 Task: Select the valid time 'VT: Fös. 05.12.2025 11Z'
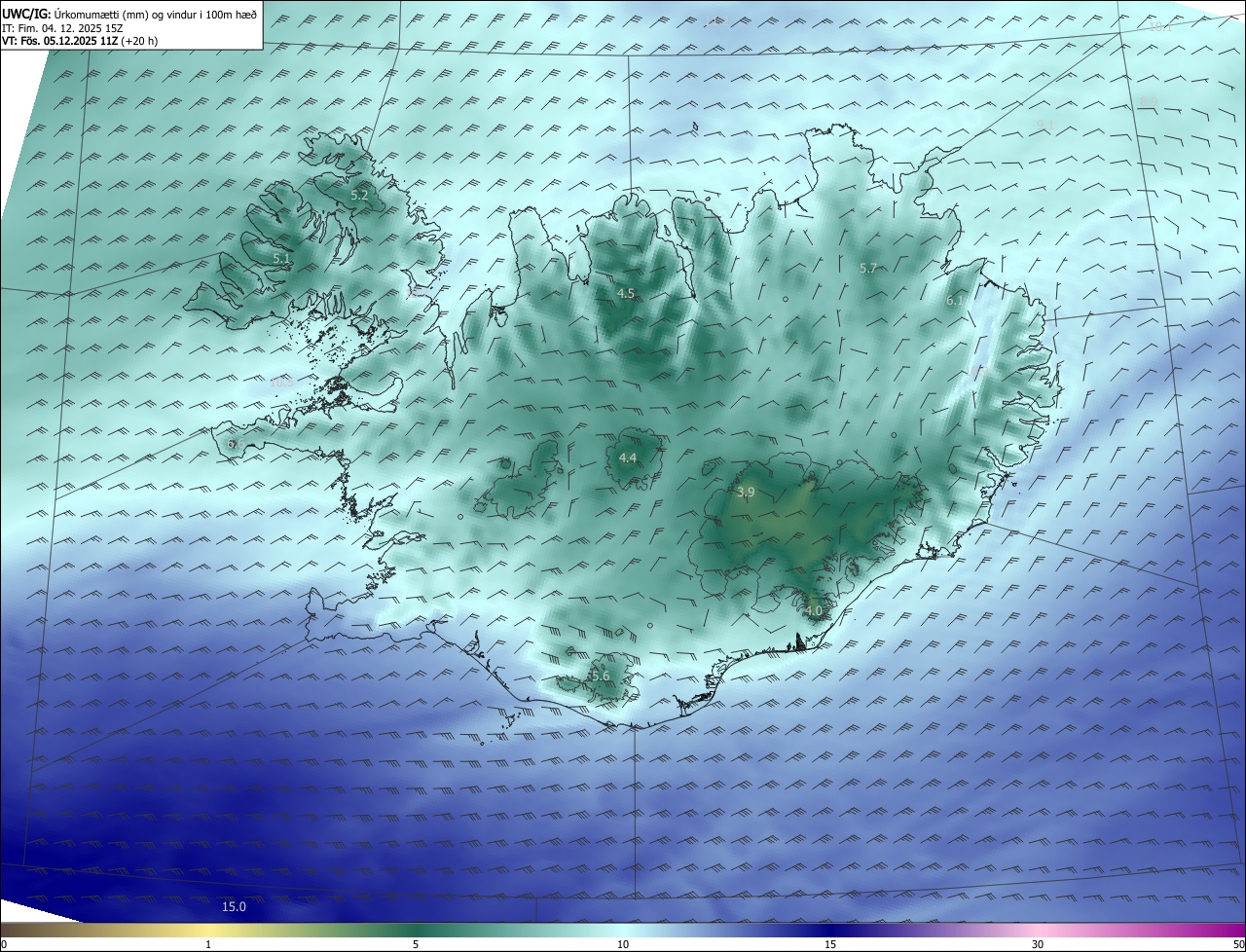tap(60, 42)
